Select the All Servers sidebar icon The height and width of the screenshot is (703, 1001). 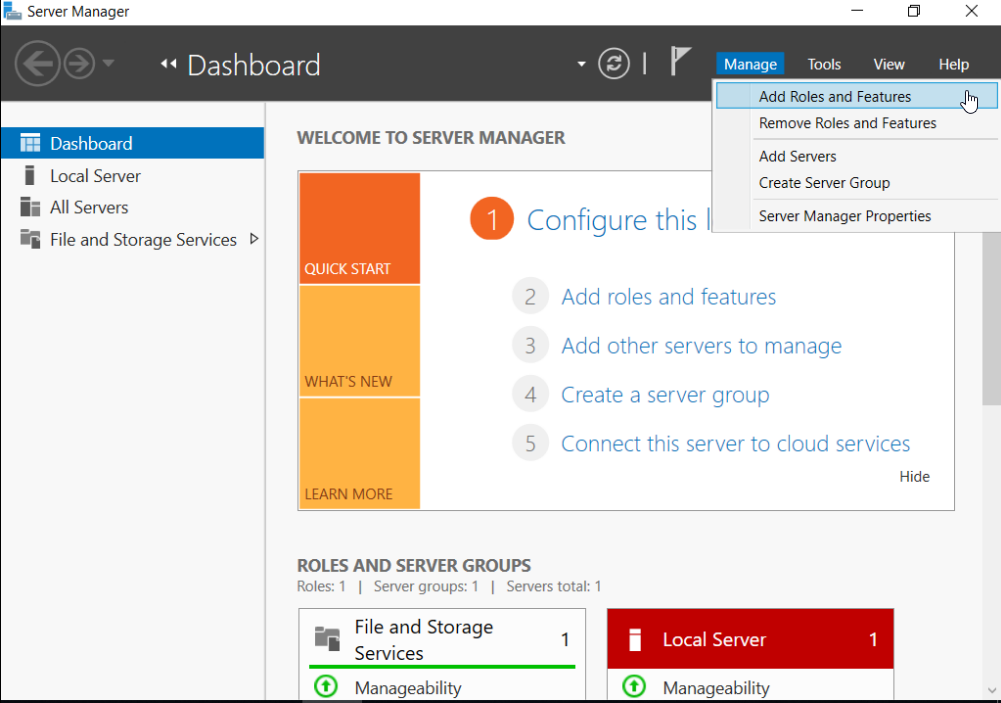click(x=30, y=207)
